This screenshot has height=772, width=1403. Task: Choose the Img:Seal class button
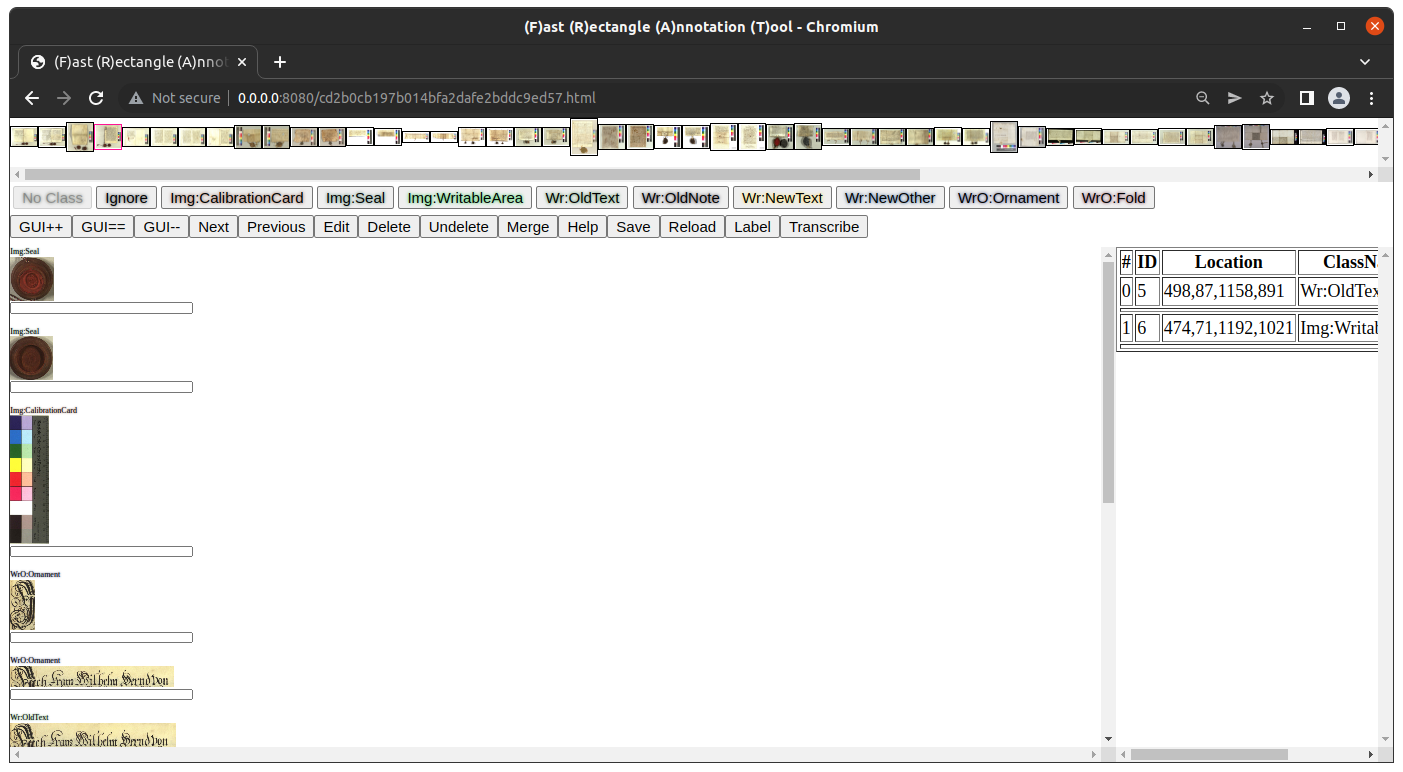click(355, 198)
